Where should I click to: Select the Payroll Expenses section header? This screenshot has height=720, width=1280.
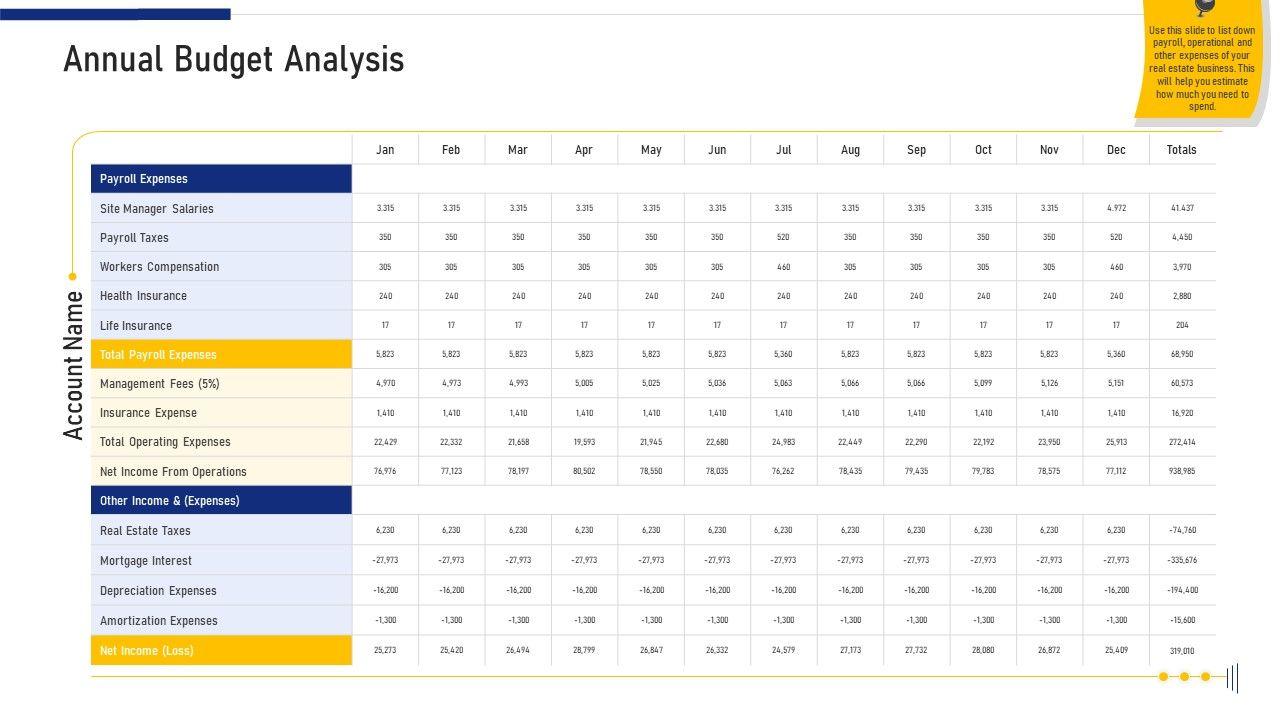tap(144, 179)
